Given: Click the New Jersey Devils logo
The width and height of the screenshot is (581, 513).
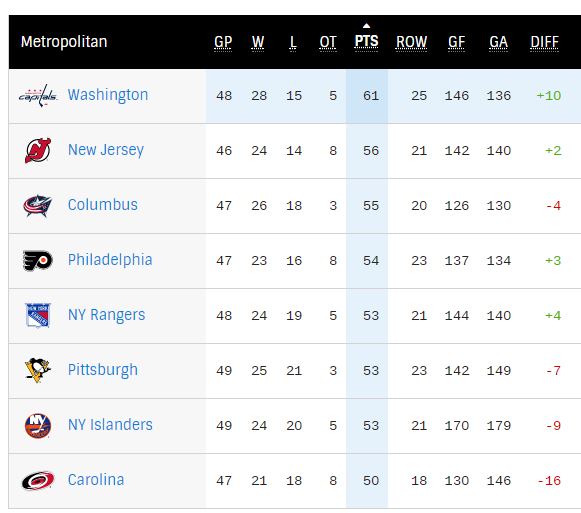Looking at the screenshot, I should click(x=38, y=150).
